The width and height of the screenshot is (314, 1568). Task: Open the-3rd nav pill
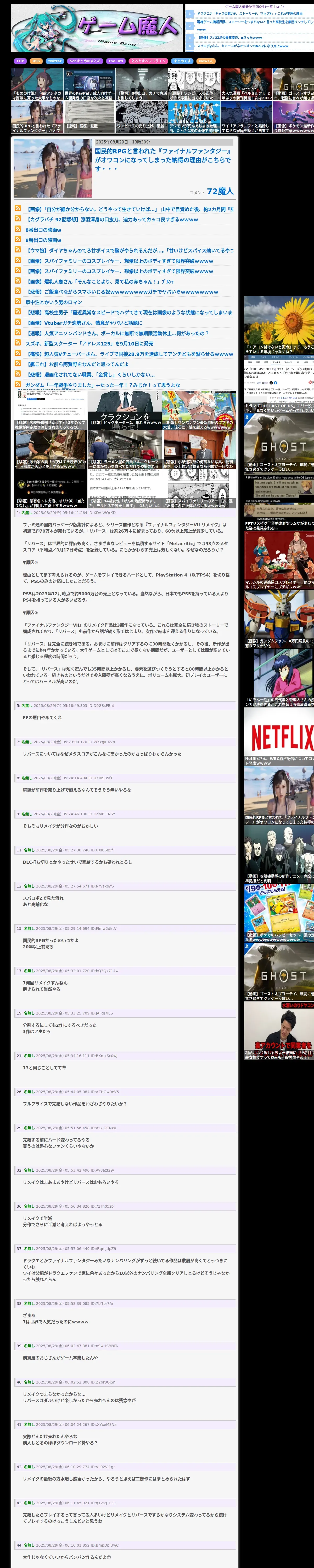(116, 61)
